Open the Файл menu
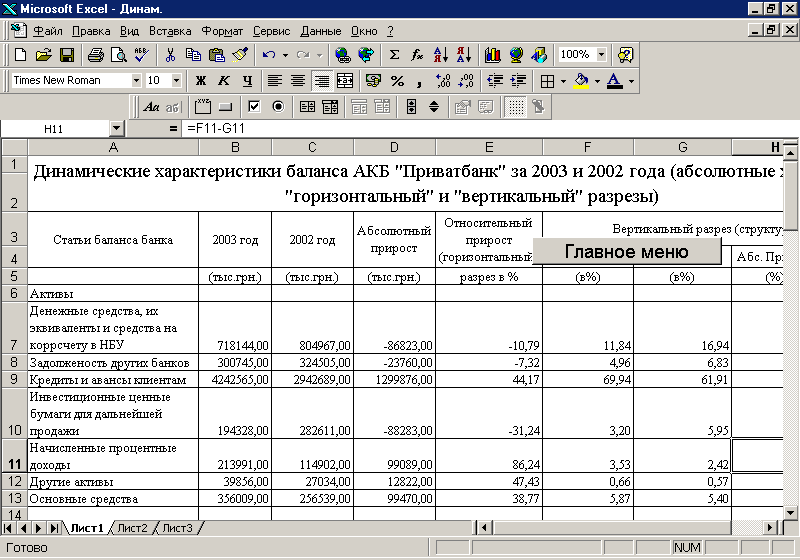The width and height of the screenshot is (800, 560). pos(47,31)
